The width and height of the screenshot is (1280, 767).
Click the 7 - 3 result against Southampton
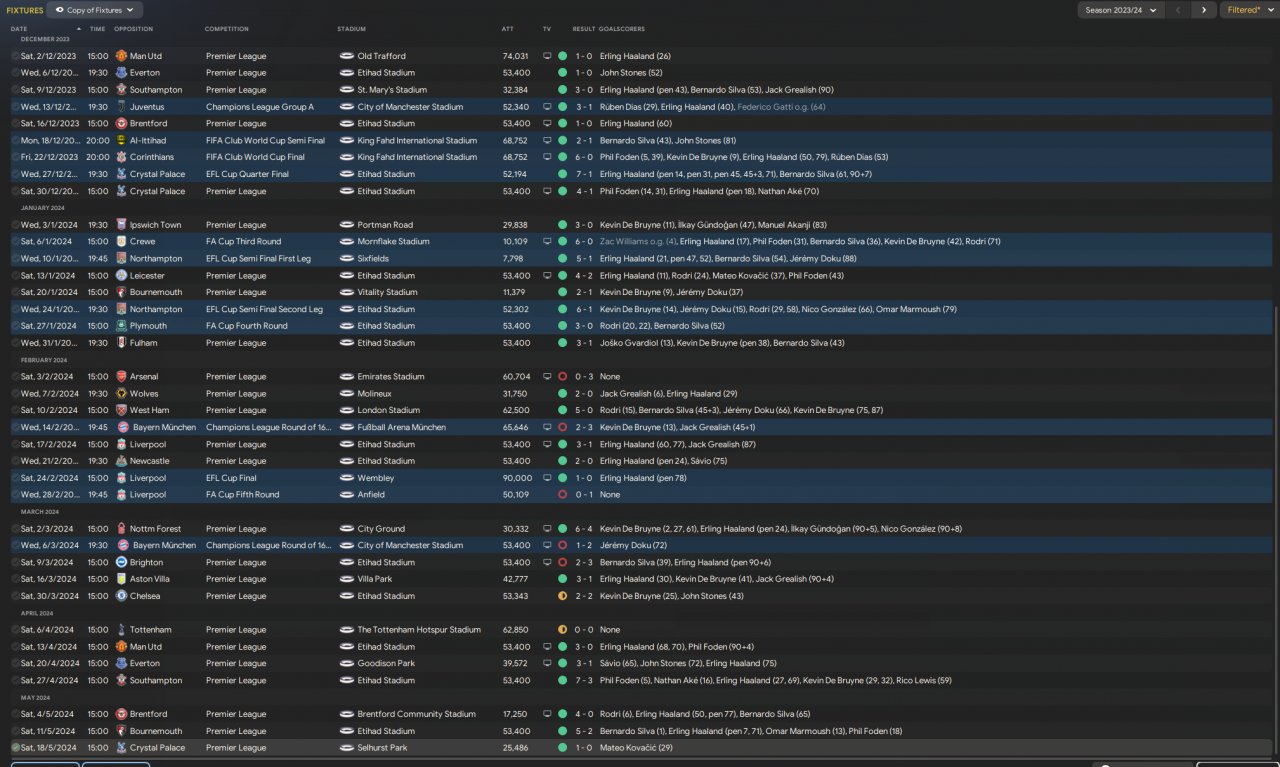coord(584,681)
